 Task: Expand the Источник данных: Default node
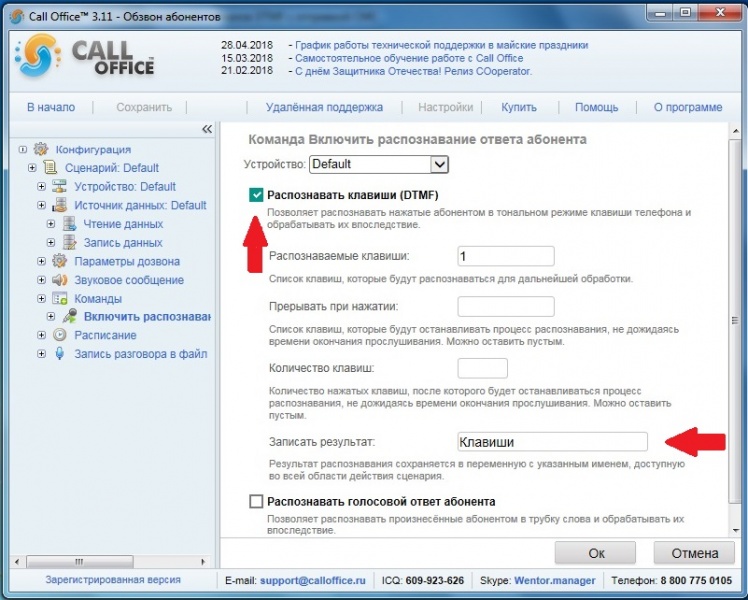[x=42, y=205]
